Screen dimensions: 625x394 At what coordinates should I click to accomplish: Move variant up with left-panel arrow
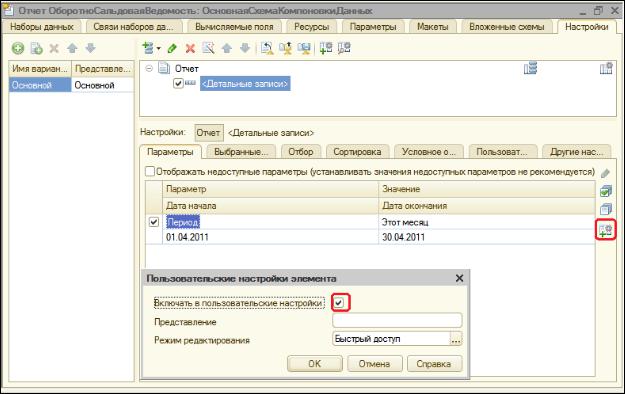click(x=72, y=48)
